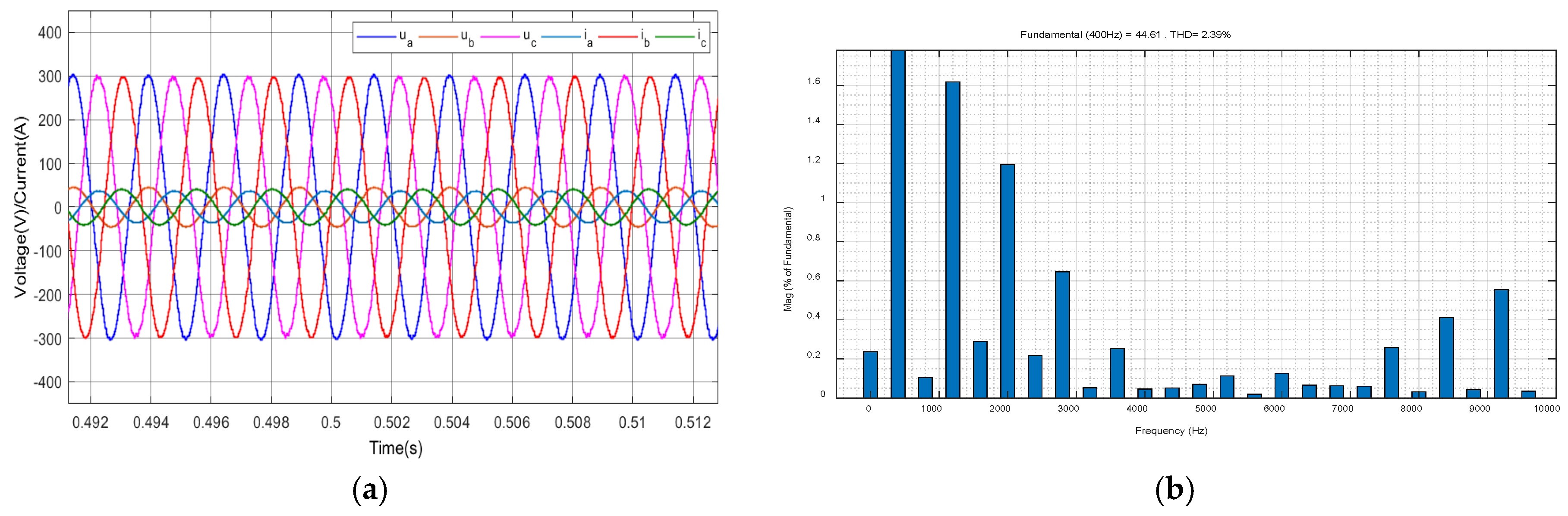The height and width of the screenshot is (516, 1568).
Task: Click the DC component bar at 0Hz
Action: tap(870, 374)
